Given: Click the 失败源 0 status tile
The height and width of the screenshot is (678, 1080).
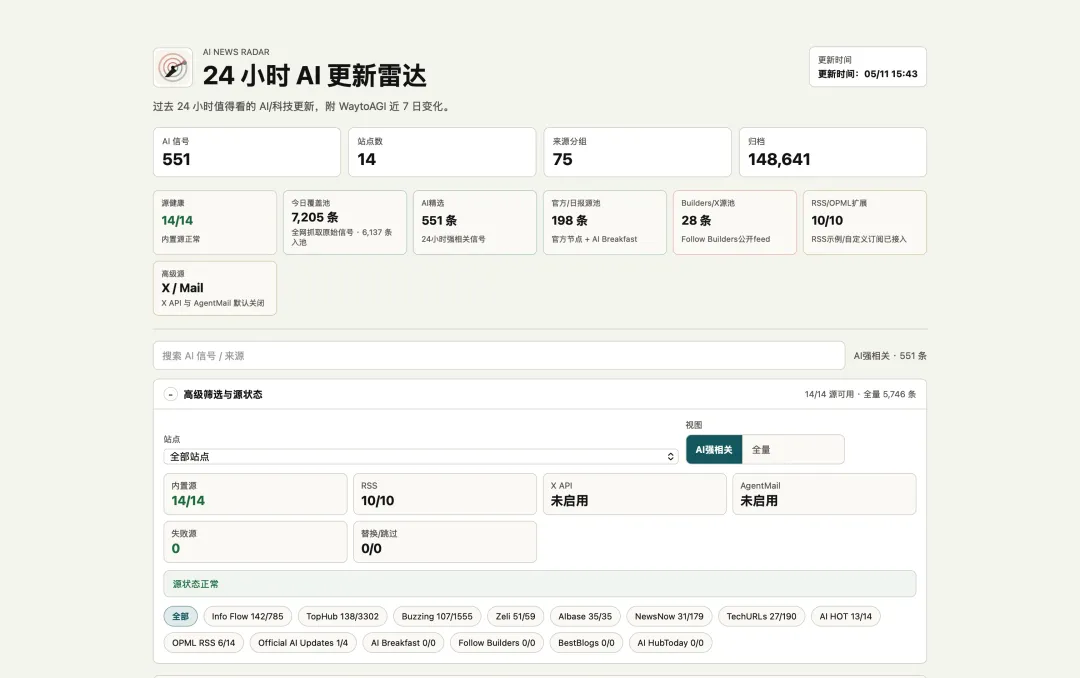Looking at the screenshot, I should (255, 542).
